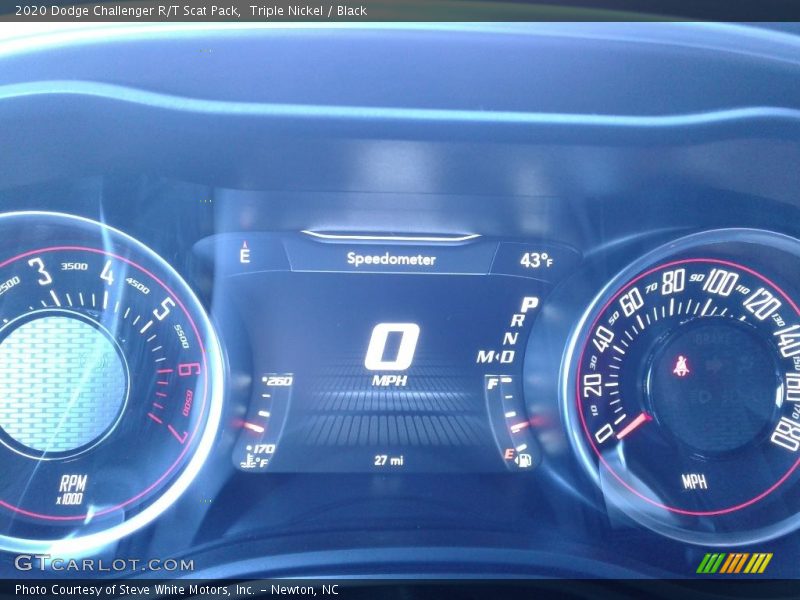This screenshot has width=800, height=600.
Task: Click the 2020 Dodge Challenger caption text
Action: click(190, 11)
